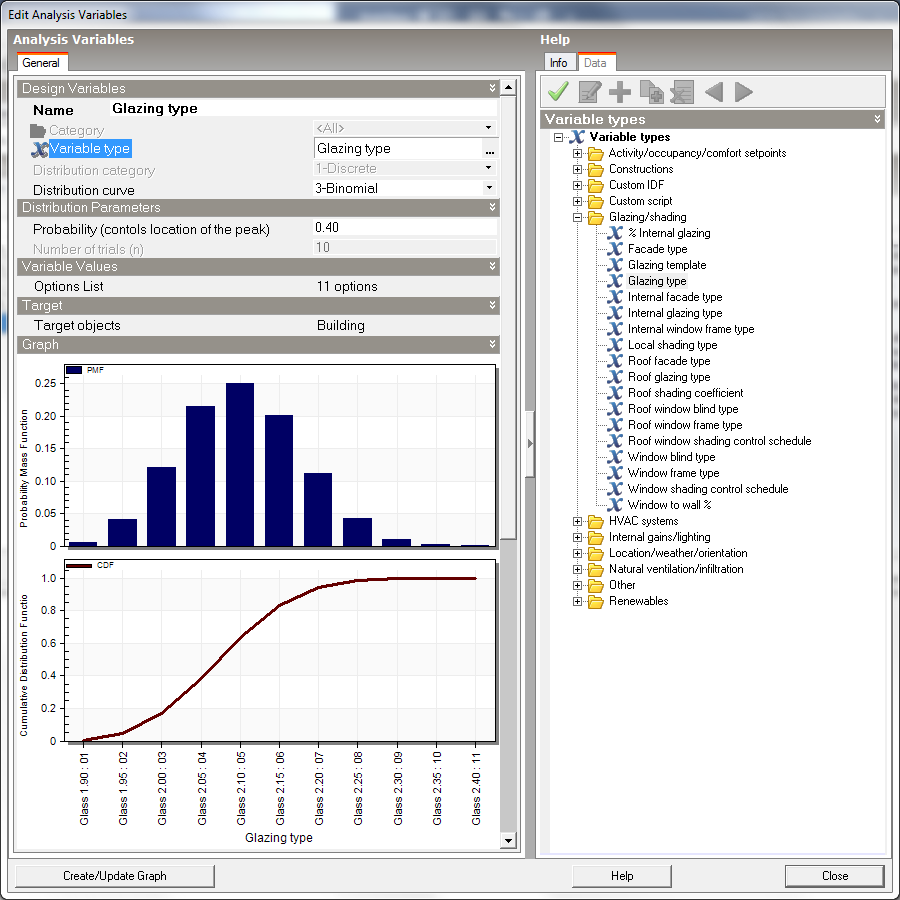This screenshot has height=900, width=900.
Task: Collapse the Glazing/shading folder
Action: 578,217
